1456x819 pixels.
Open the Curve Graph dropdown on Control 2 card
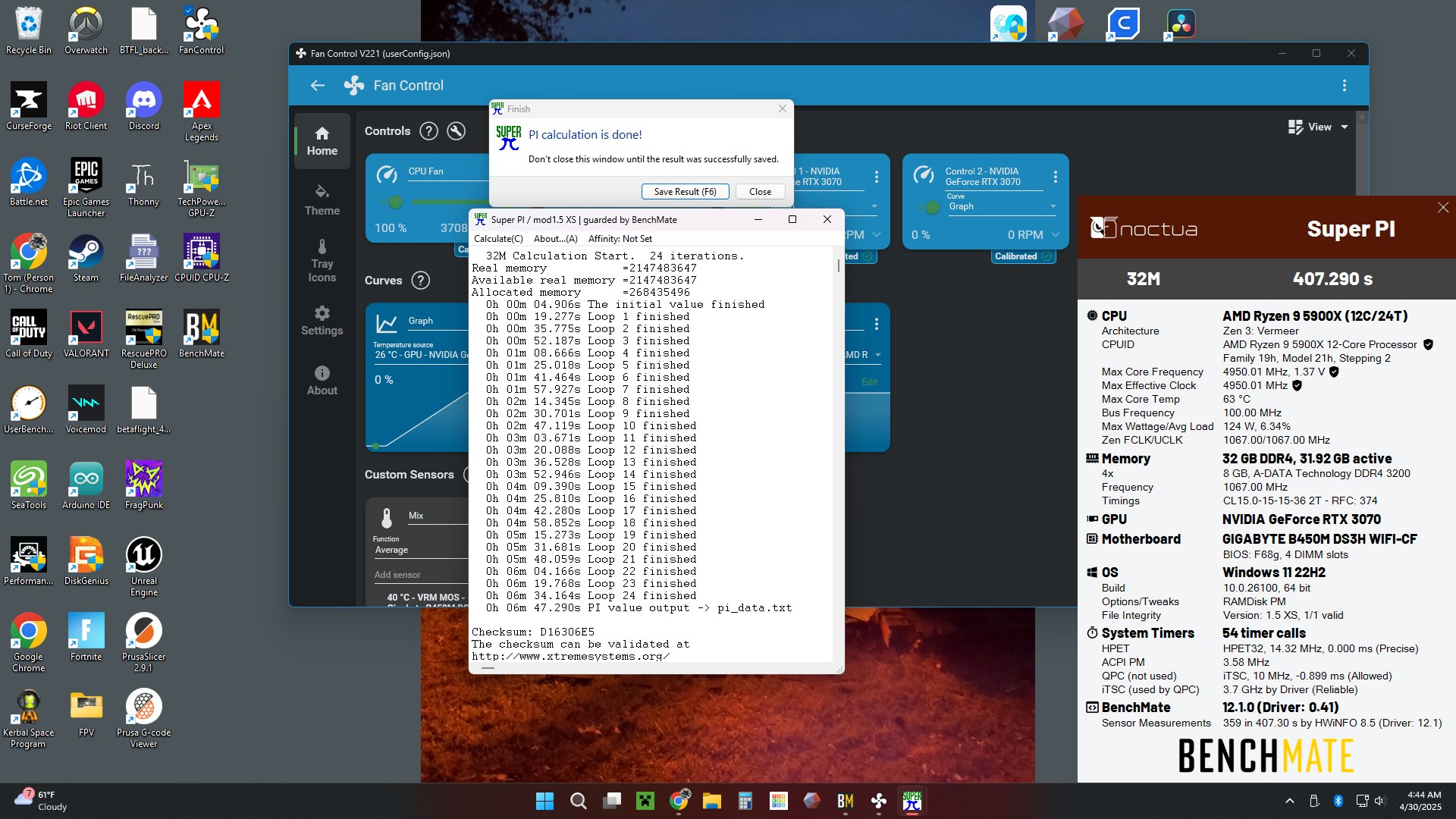pos(1002,206)
